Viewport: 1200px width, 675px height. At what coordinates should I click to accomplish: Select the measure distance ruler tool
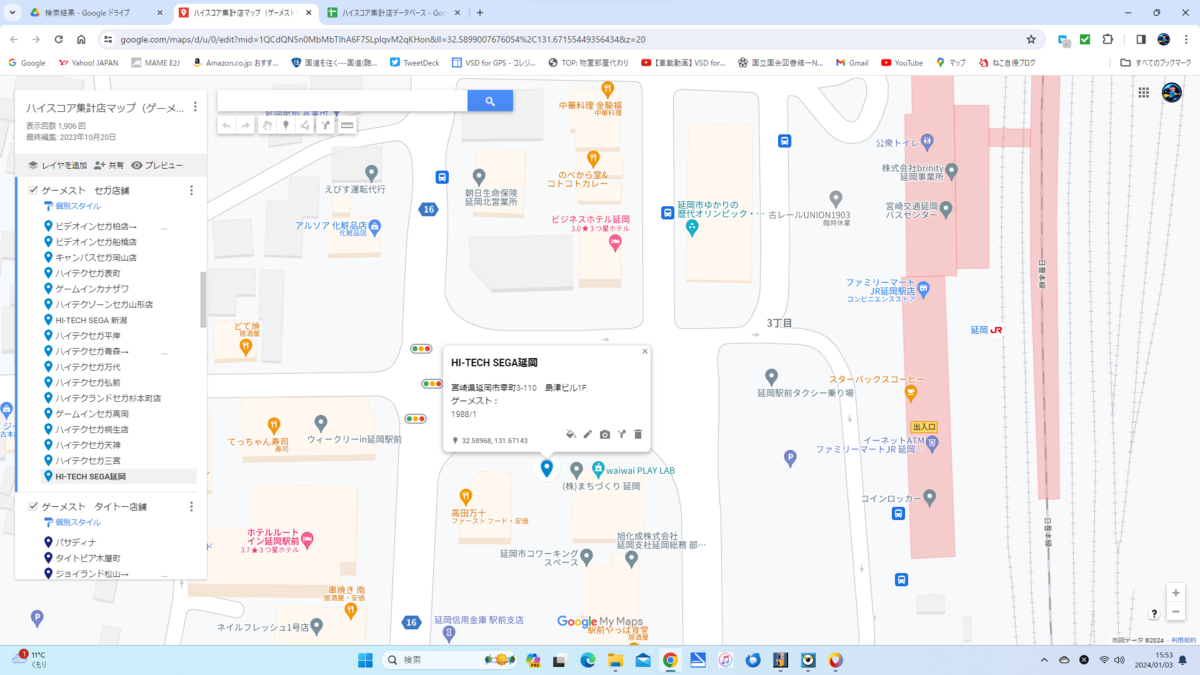347,126
